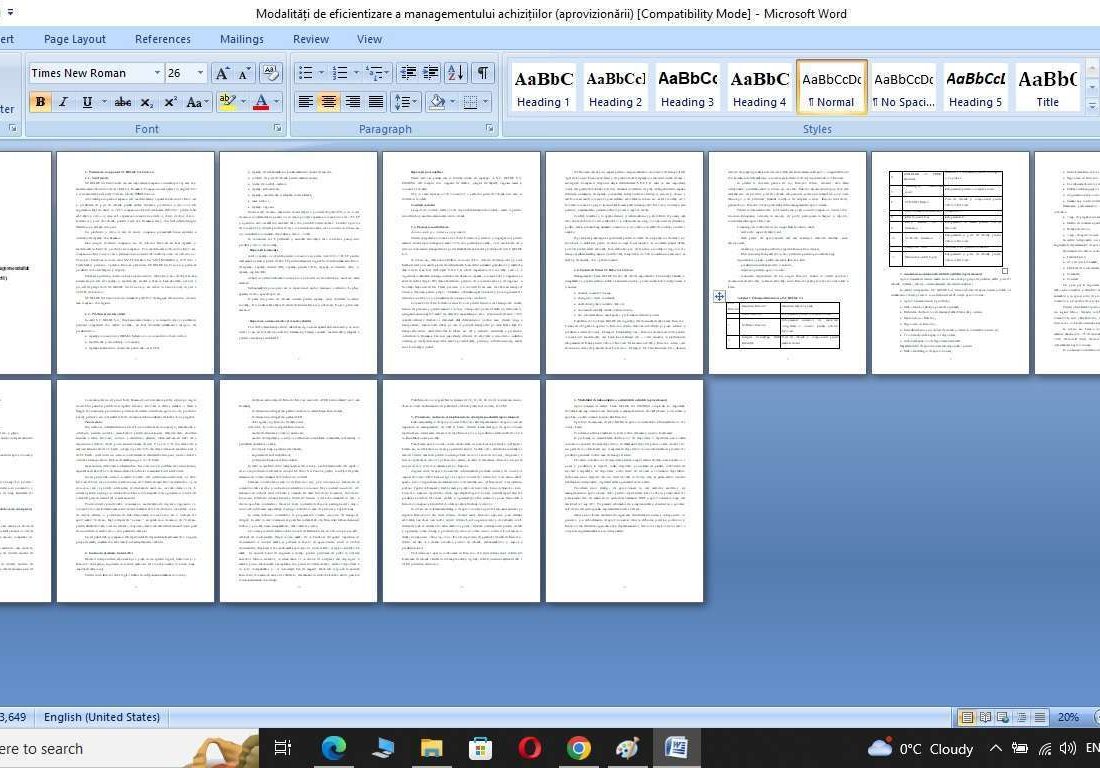Apply the Heading 1 style
The width and height of the screenshot is (1100, 768).
click(x=544, y=88)
